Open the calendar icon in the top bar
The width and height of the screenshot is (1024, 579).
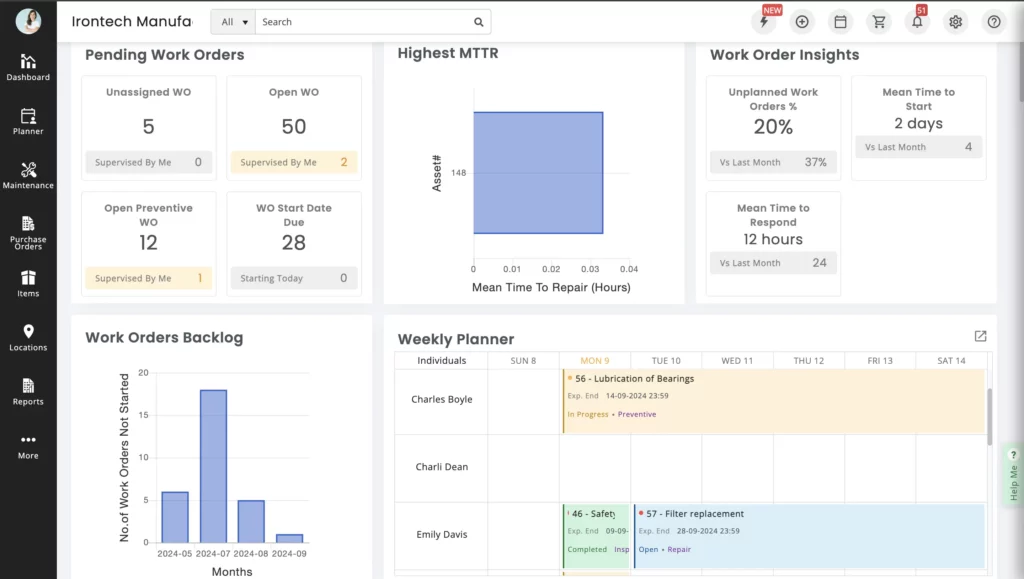click(840, 21)
